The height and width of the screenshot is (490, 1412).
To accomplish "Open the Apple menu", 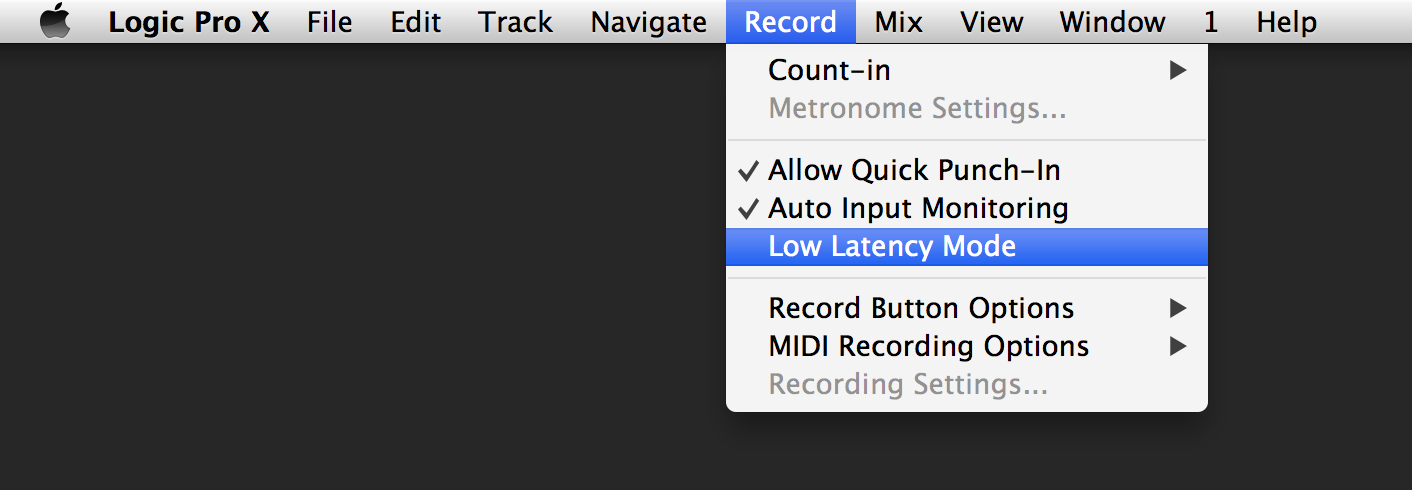I will [x=55, y=21].
